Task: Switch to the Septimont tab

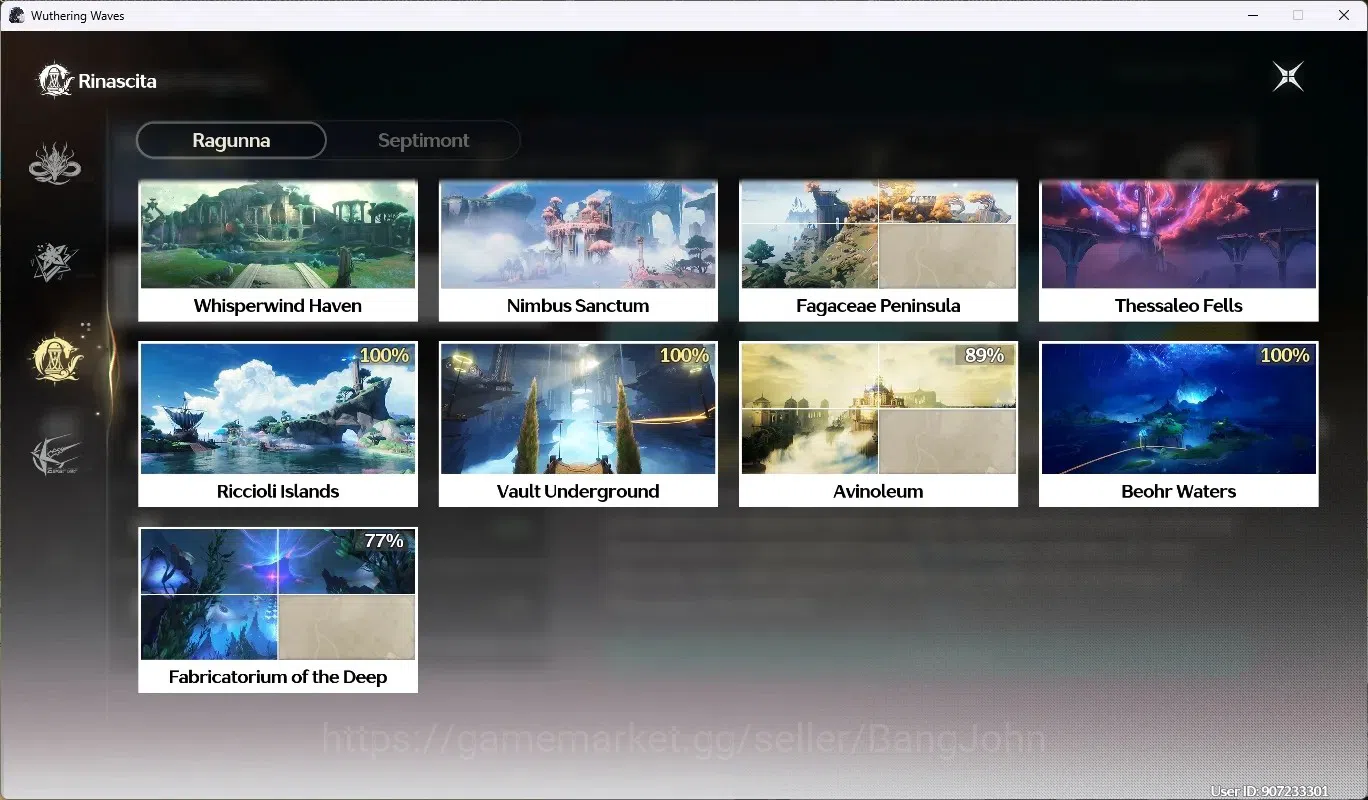Action: point(423,140)
